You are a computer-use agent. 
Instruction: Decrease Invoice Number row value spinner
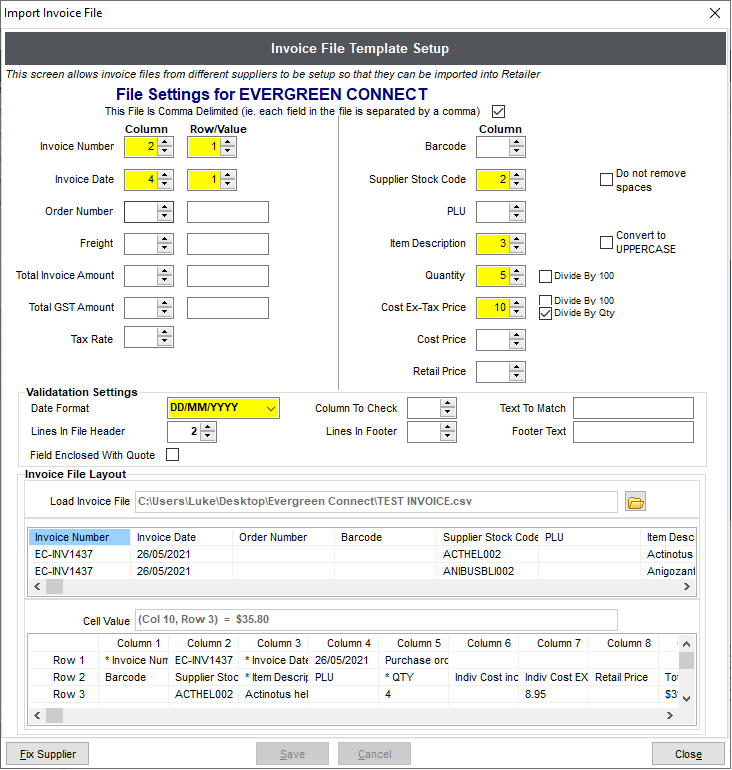227,152
